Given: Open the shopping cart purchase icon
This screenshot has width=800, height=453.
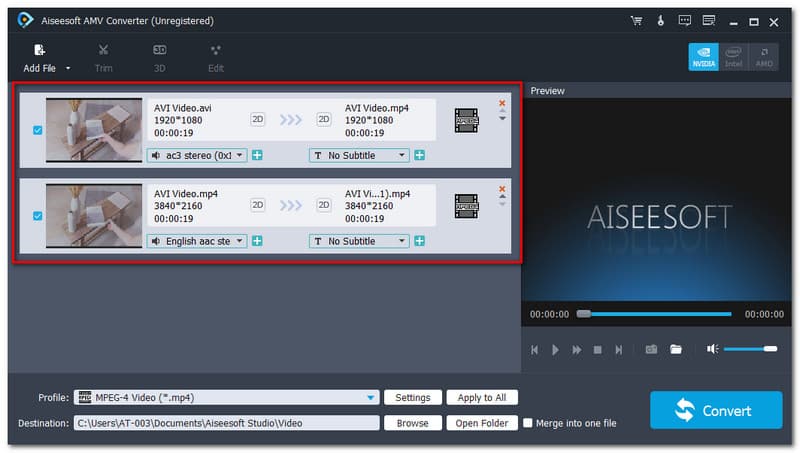Looking at the screenshot, I should pos(636,21).
